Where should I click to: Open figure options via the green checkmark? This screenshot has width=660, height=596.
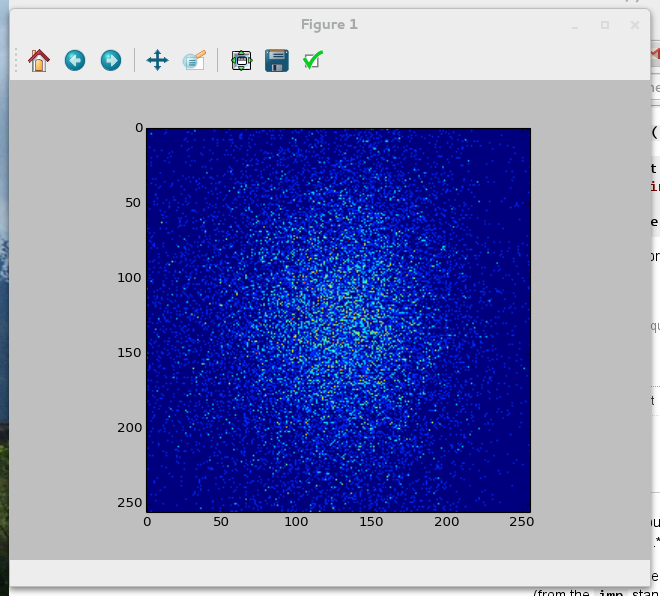click(312, 61)
